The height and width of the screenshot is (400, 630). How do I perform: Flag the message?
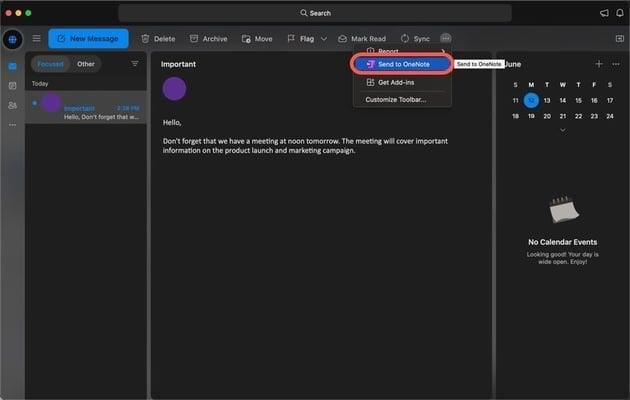pyautogui.click(x=301, y=39)
